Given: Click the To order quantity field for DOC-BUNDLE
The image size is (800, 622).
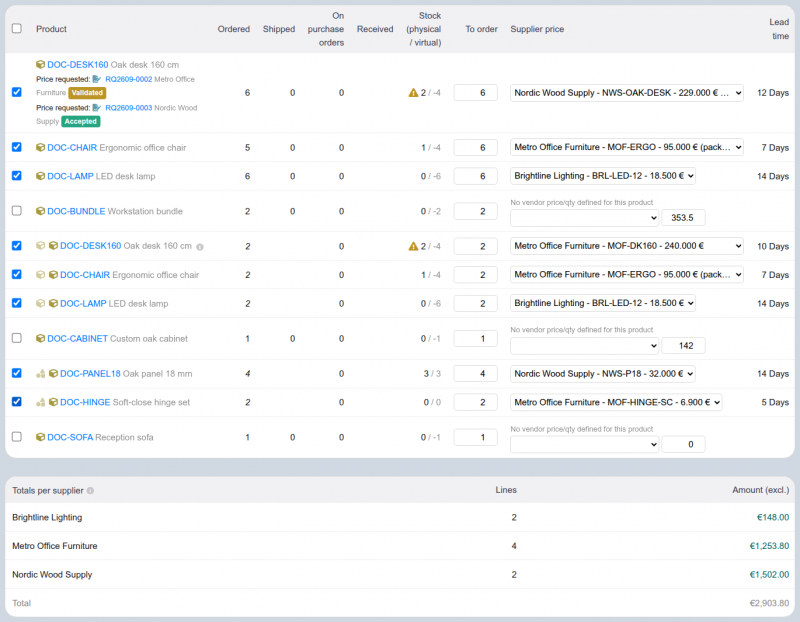Looking at the screenshot, I should tap(476, 211).
